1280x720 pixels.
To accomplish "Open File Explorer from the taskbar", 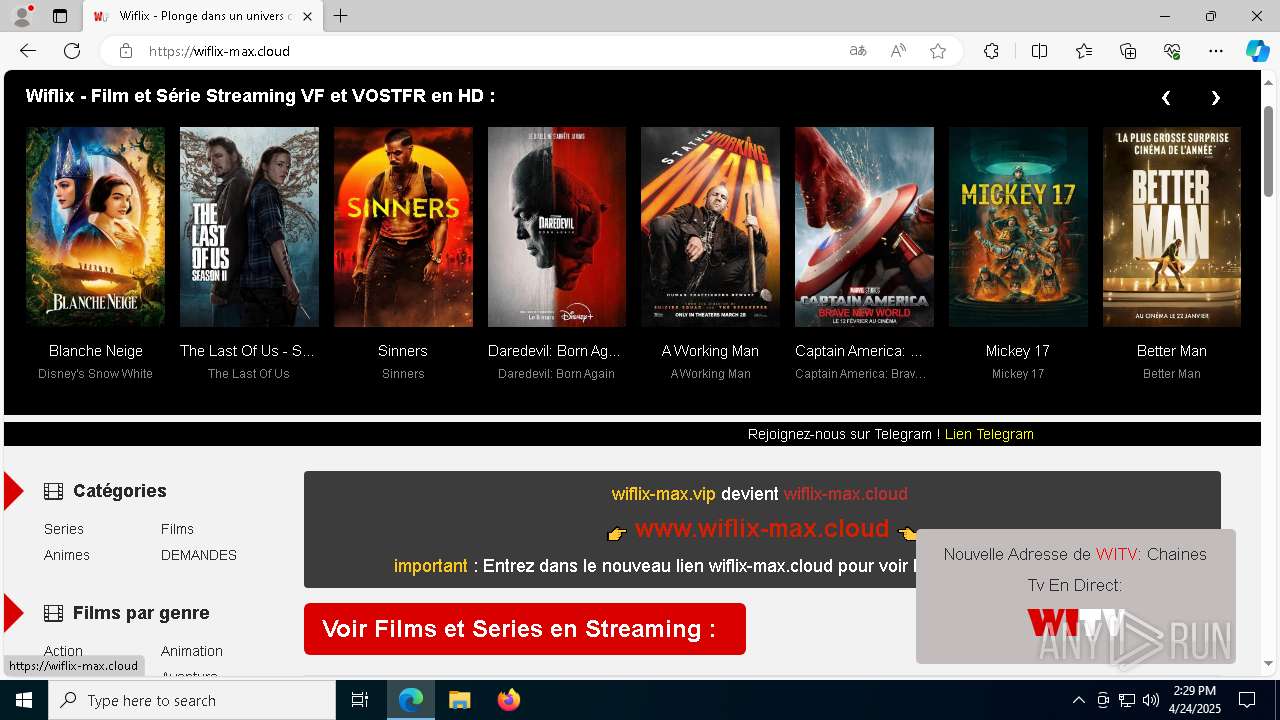I will [x=459, y=700].
